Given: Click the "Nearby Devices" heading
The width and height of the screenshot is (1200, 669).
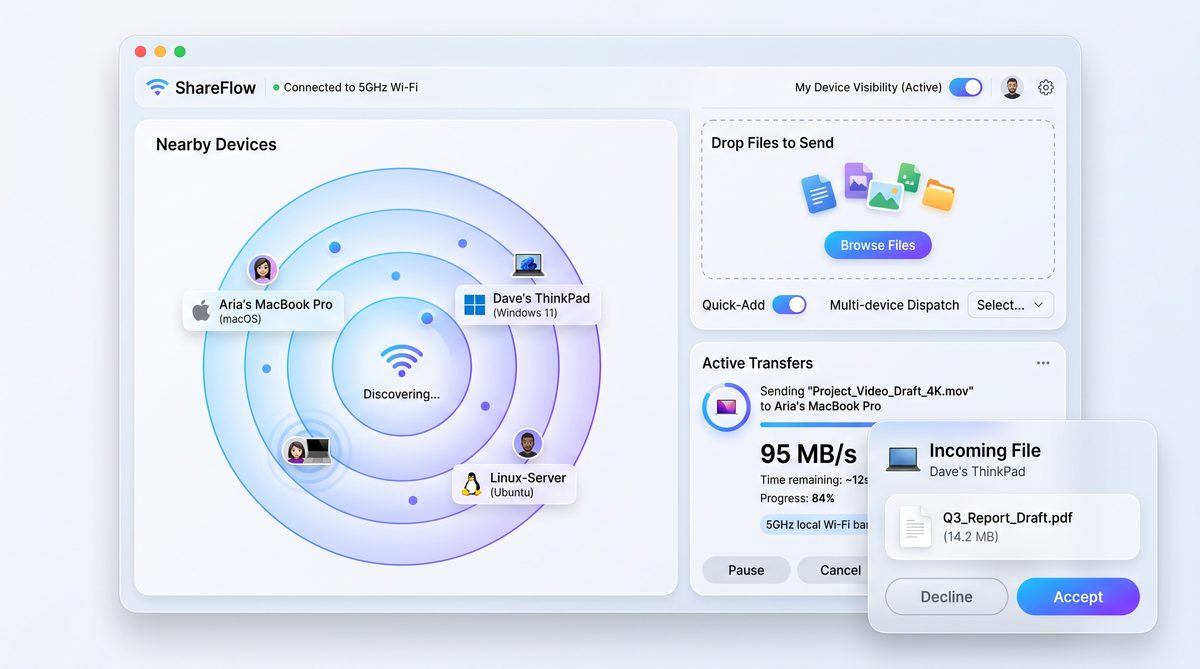Looking at the screenshot, I should [216, 144].
